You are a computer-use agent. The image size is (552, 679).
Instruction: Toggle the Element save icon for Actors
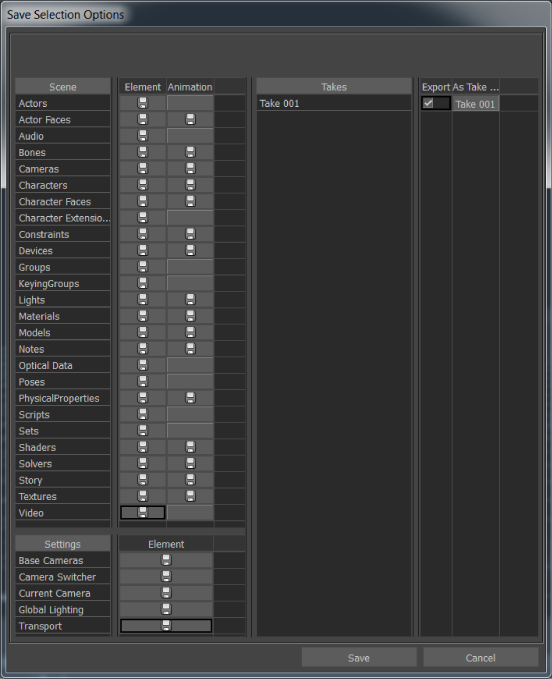(x=142, y=103)
